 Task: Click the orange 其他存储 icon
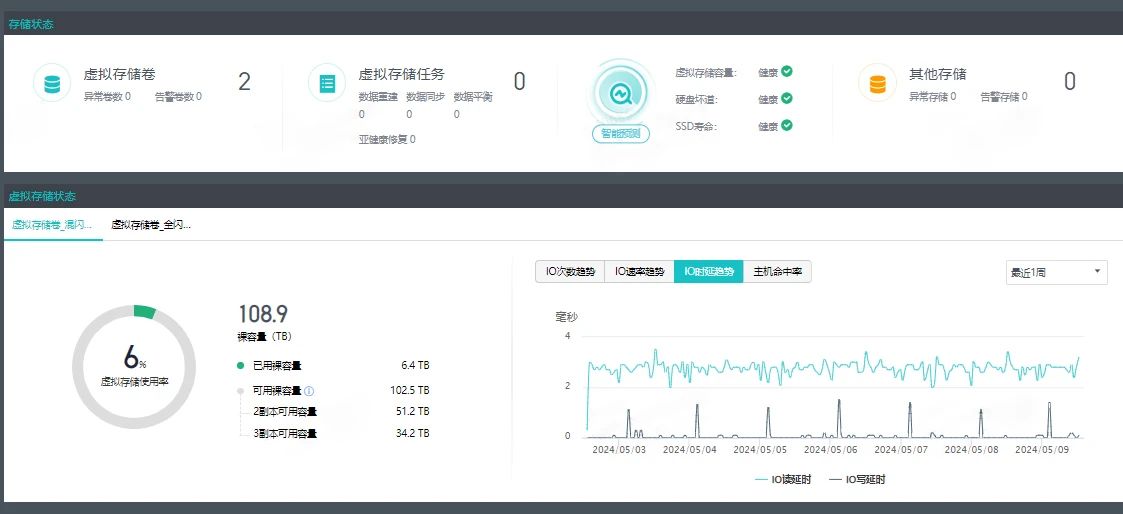(877, 83)
